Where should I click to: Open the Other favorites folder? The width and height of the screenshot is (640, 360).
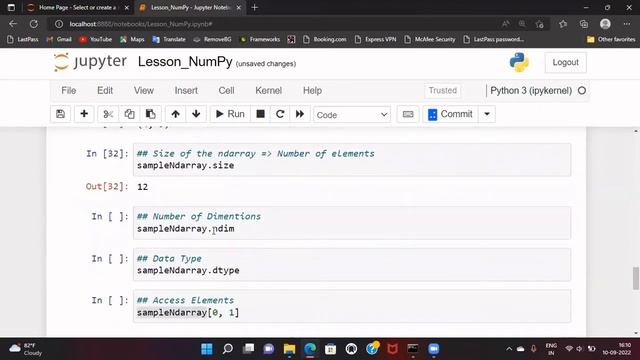pyautogui.click(x=611, y=39)
